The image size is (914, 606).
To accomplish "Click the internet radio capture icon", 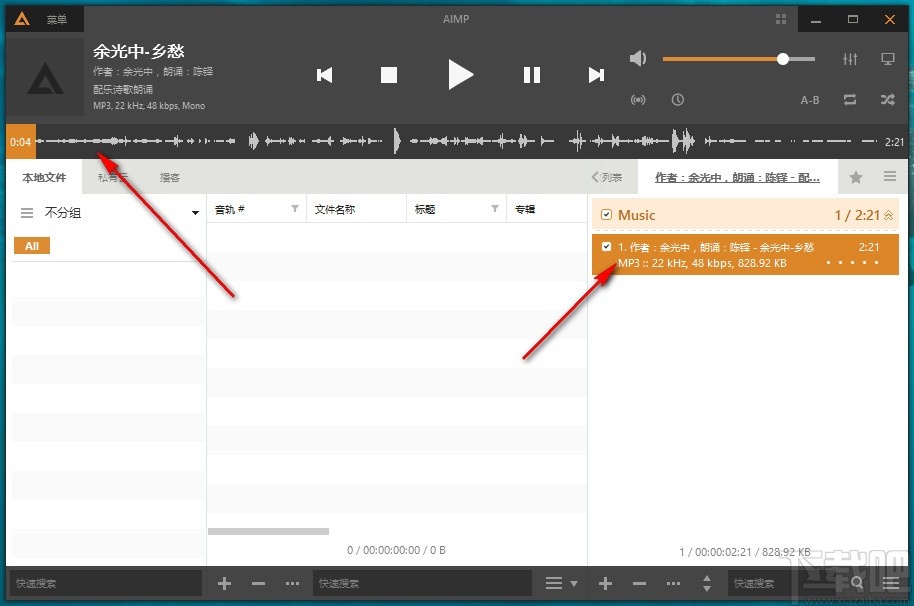I will (x=639, y=100).
